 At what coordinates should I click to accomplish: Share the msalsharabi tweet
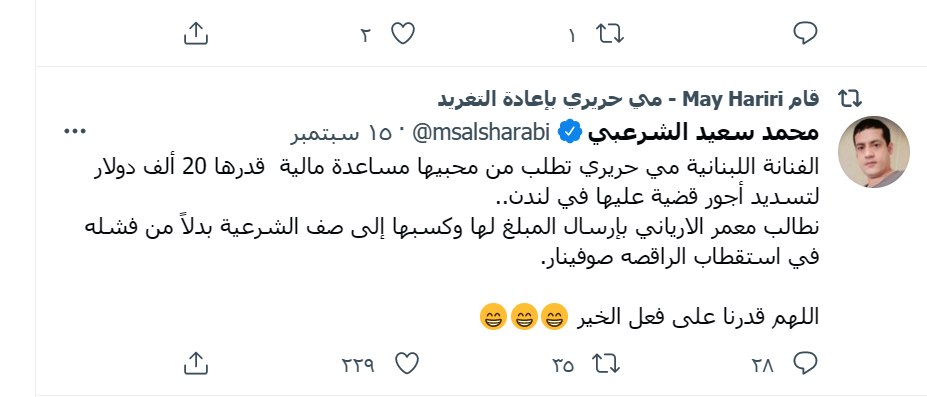pos(196,363)
